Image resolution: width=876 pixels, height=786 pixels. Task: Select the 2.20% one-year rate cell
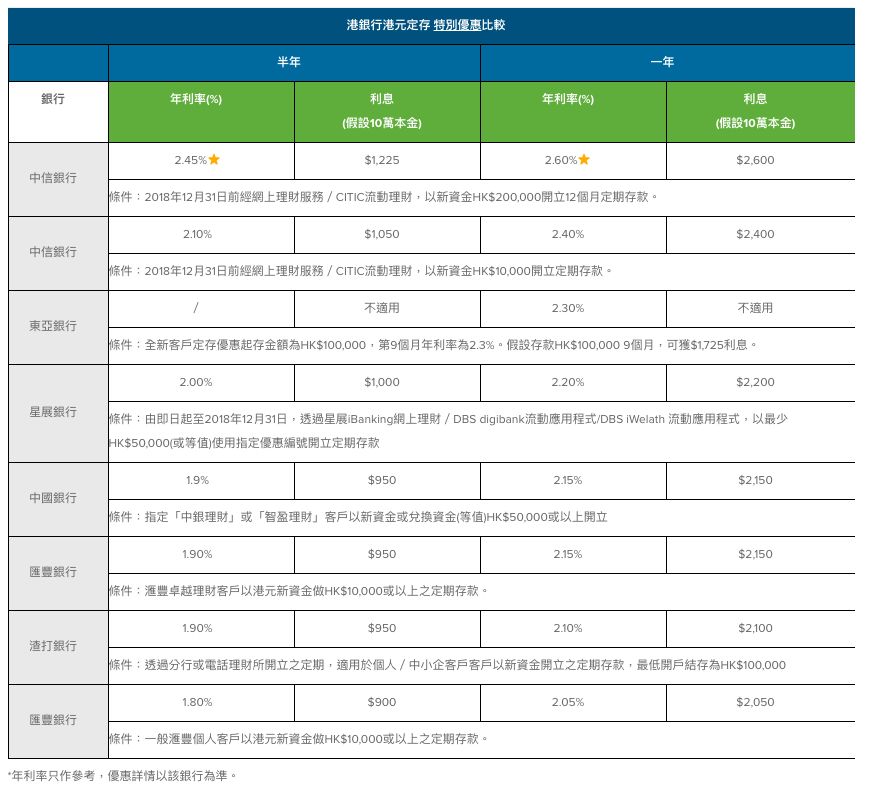pyautogui.click(x=573, y=383)
